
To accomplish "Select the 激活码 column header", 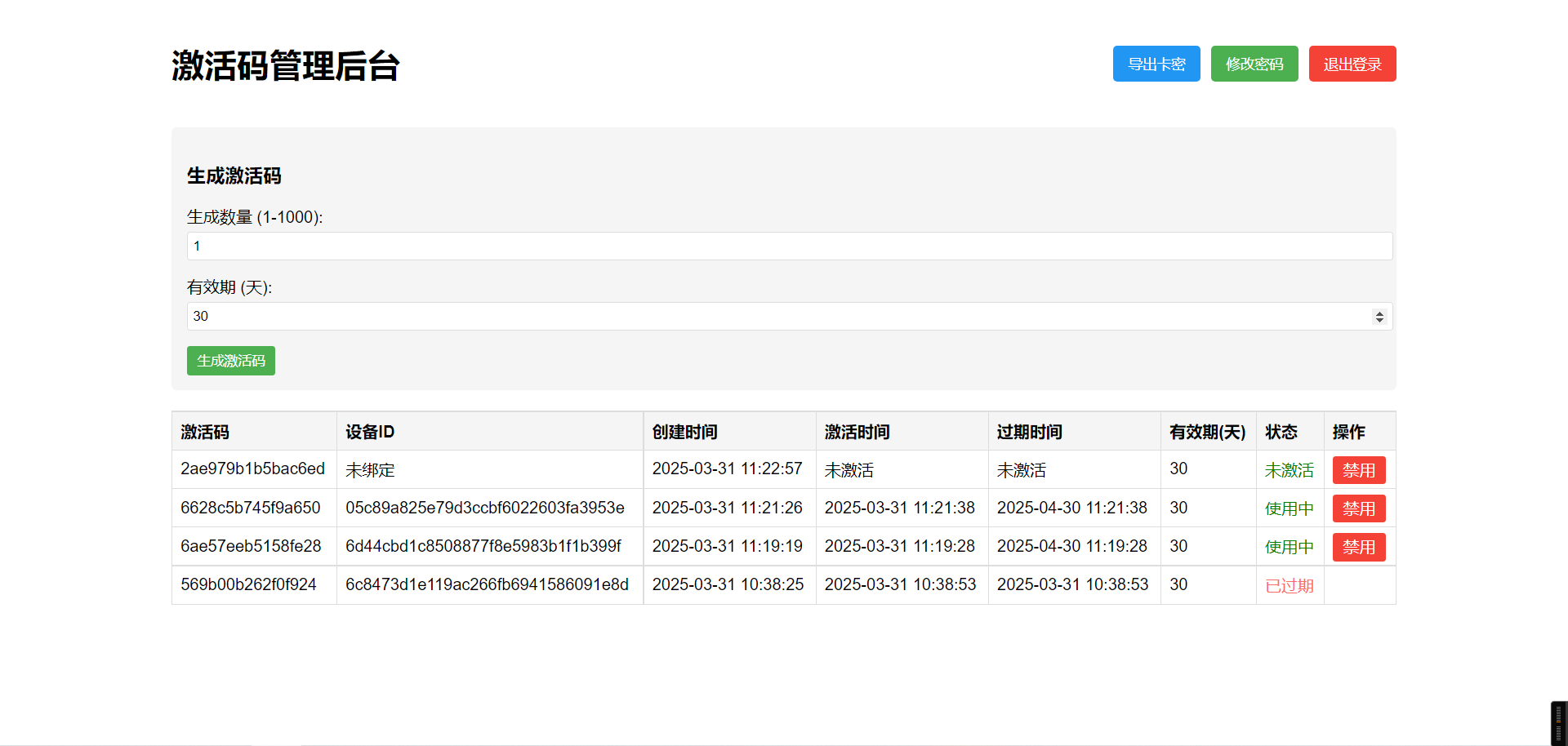I will 205,432.
